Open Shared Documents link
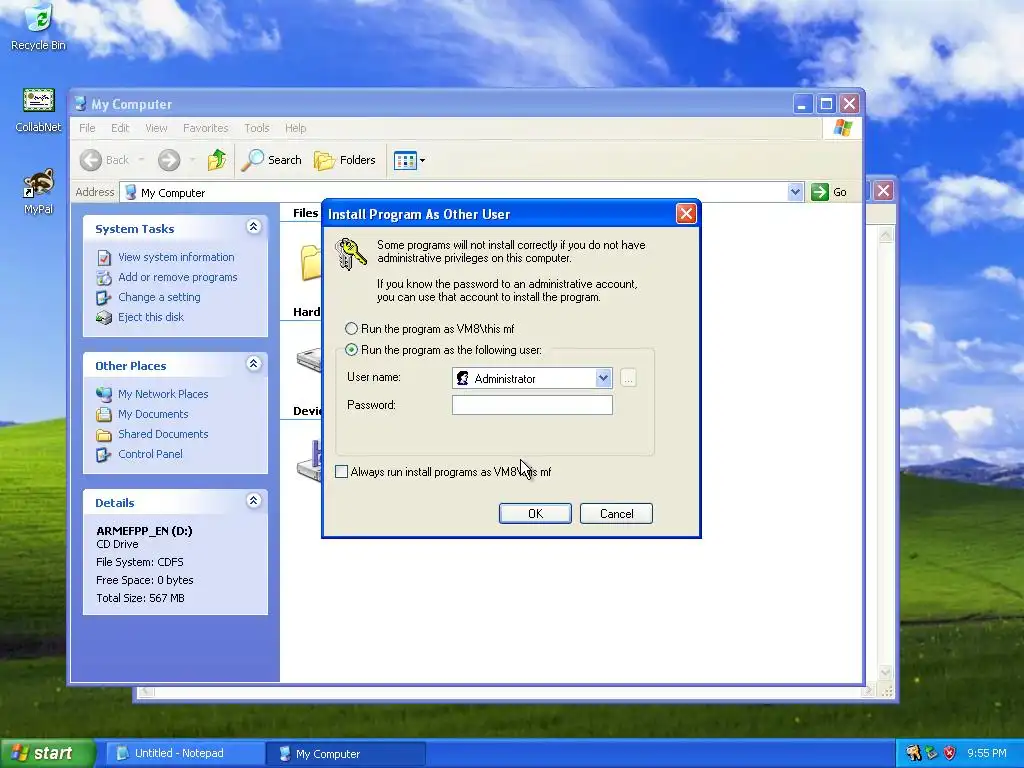This screenshot has width=1024, height=768. 163,434
